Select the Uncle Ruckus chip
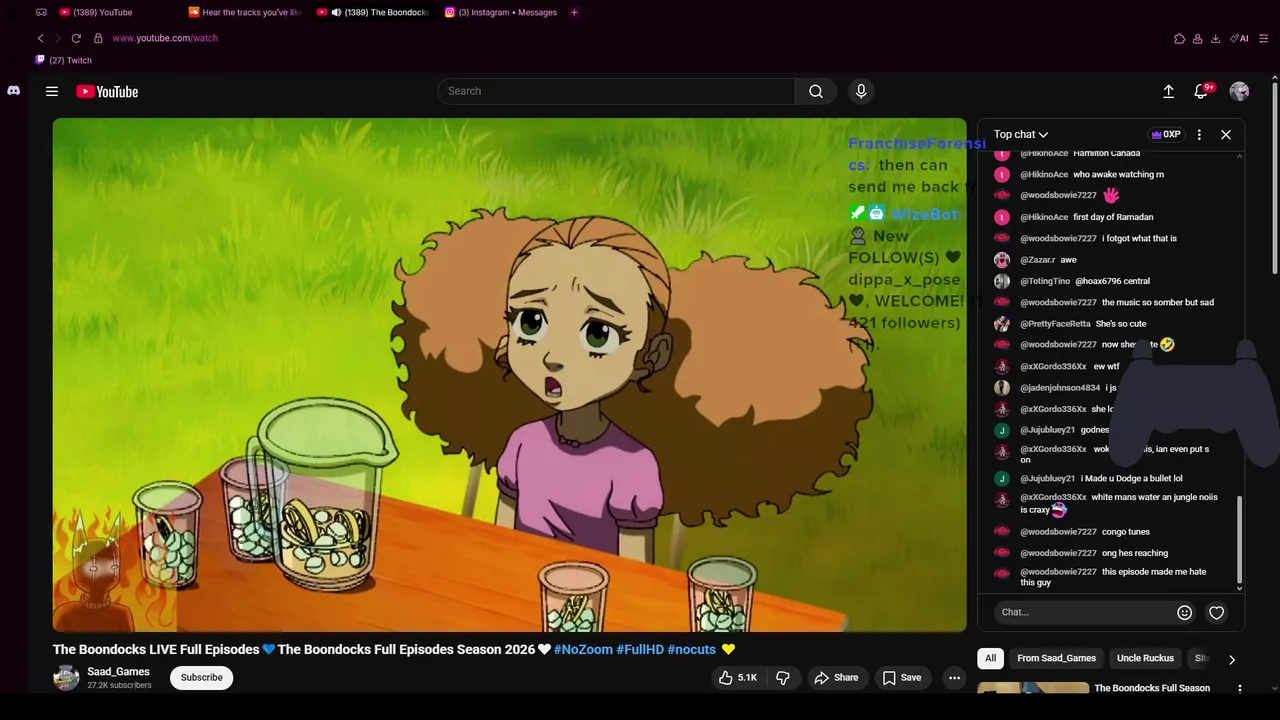The height and width of the screenshot is (720, 1280). coord(1145,658)
